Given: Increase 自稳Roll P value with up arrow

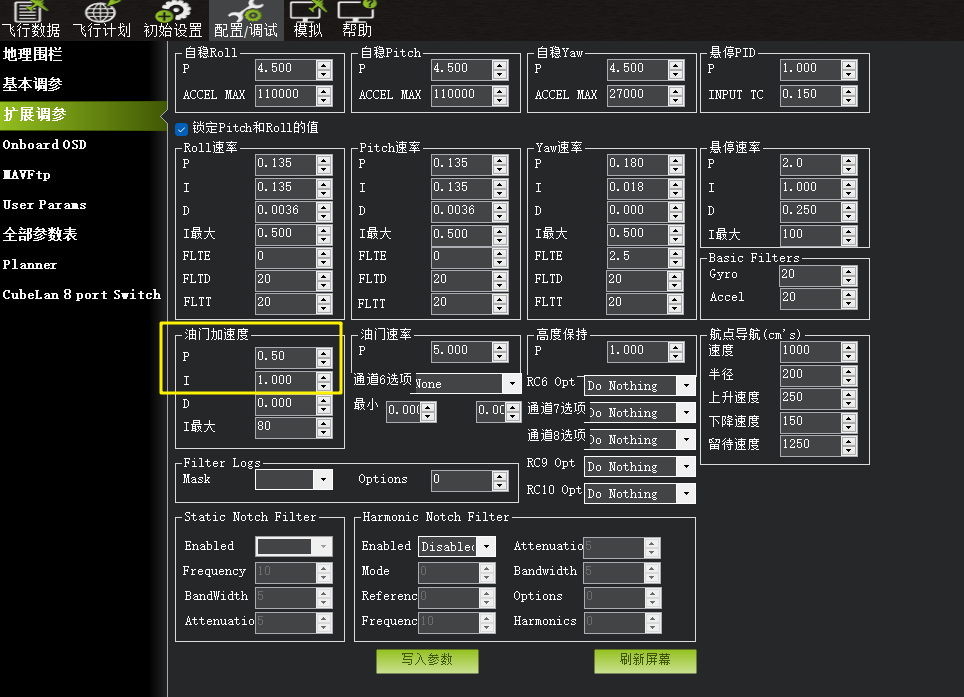Looking at the screenshot, I should (x=323, y=64).
